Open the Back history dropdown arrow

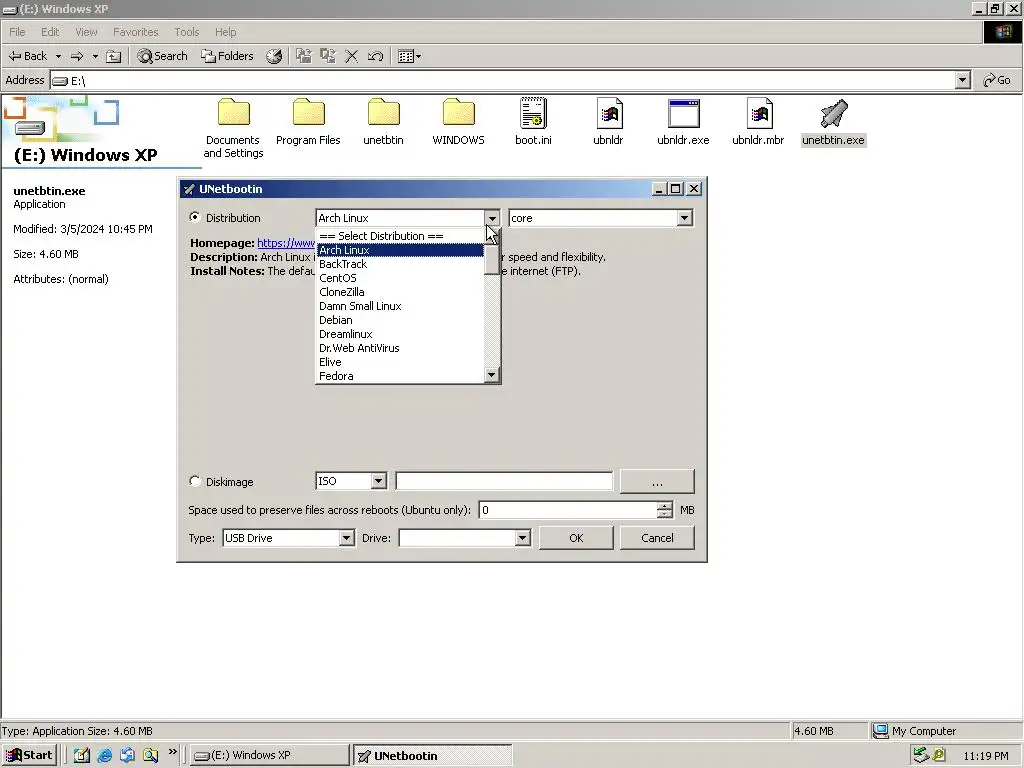pos(58,56)
